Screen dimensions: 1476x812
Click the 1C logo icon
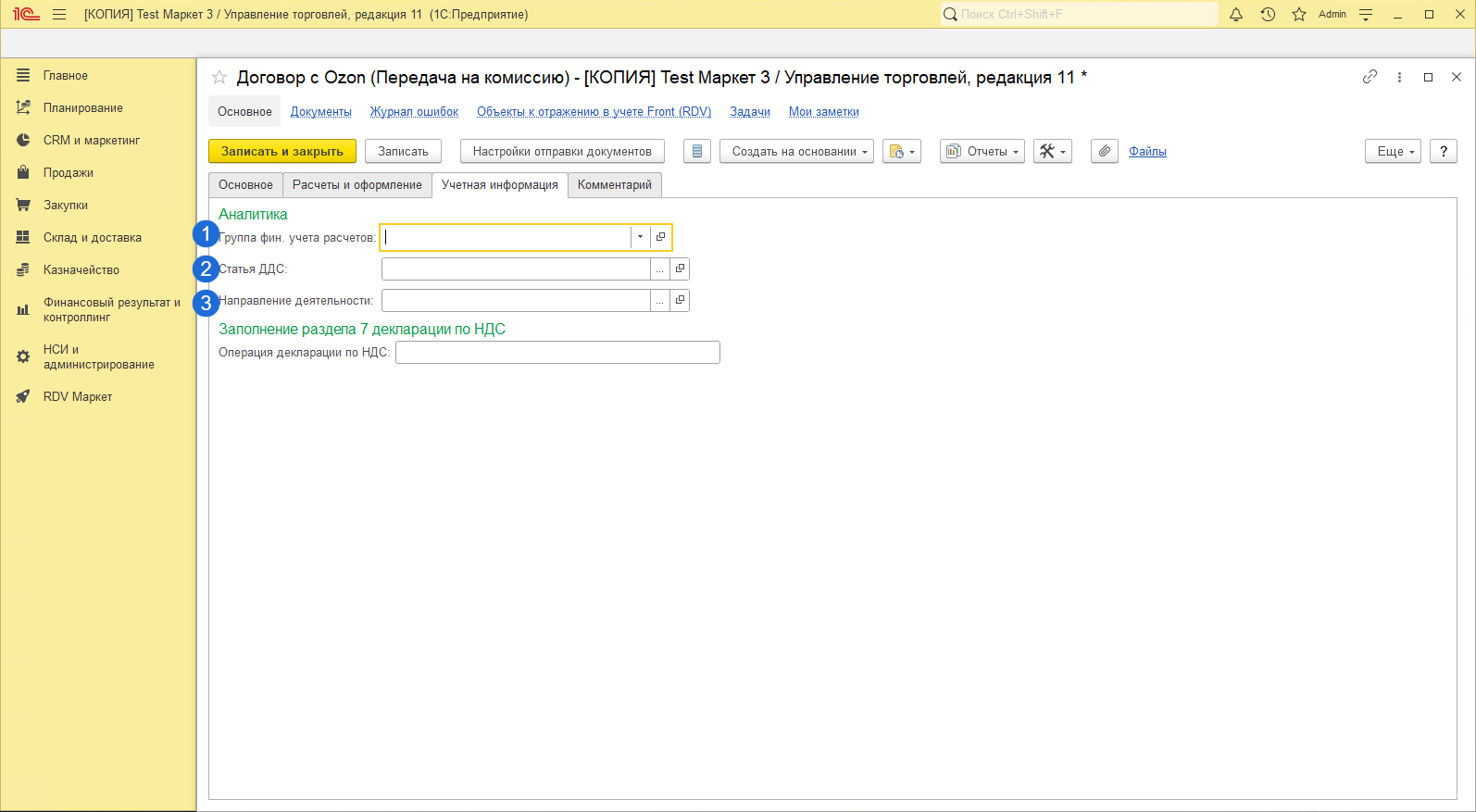tap(26, 14)
